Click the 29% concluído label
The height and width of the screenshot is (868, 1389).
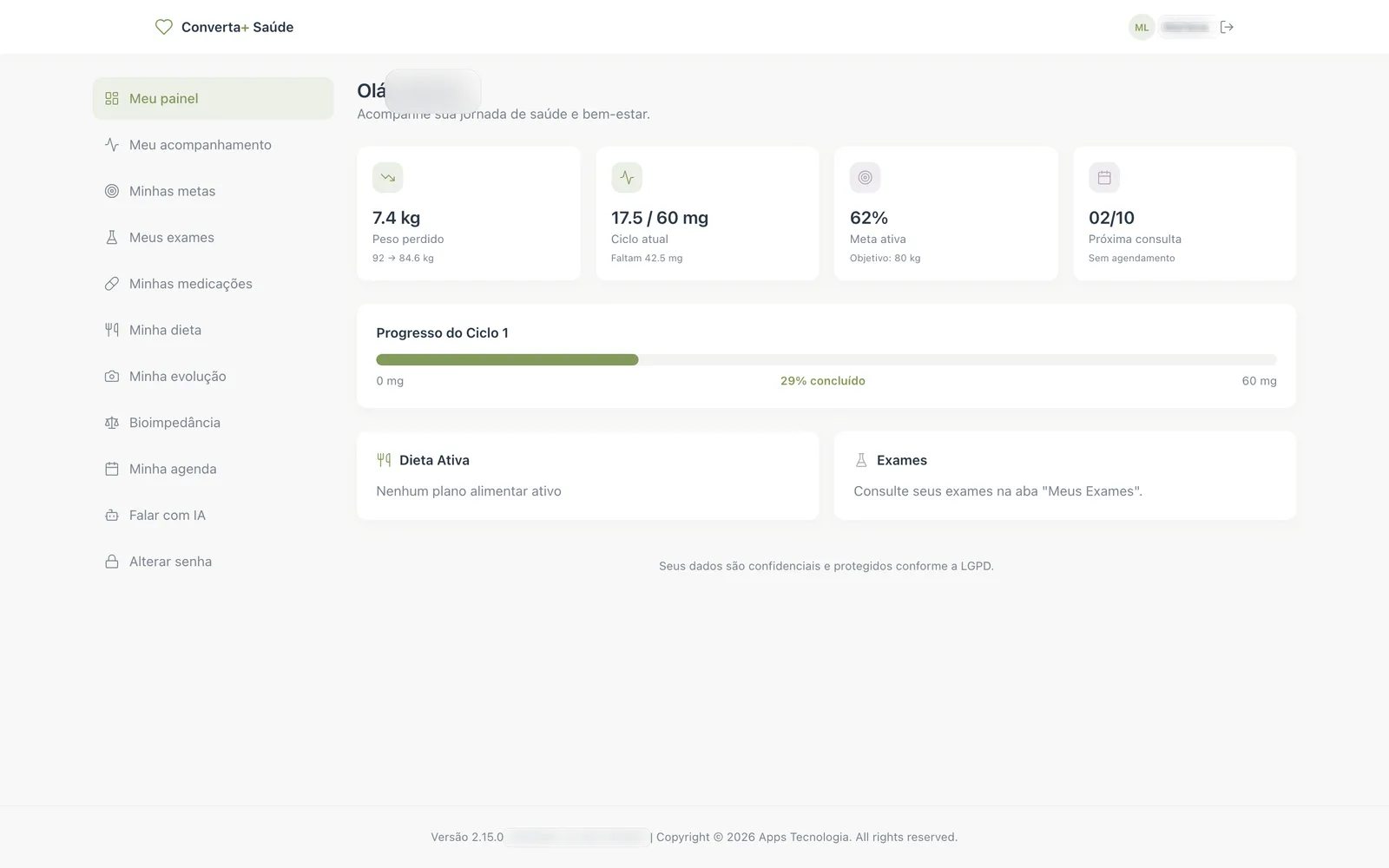tap(823, 381)
